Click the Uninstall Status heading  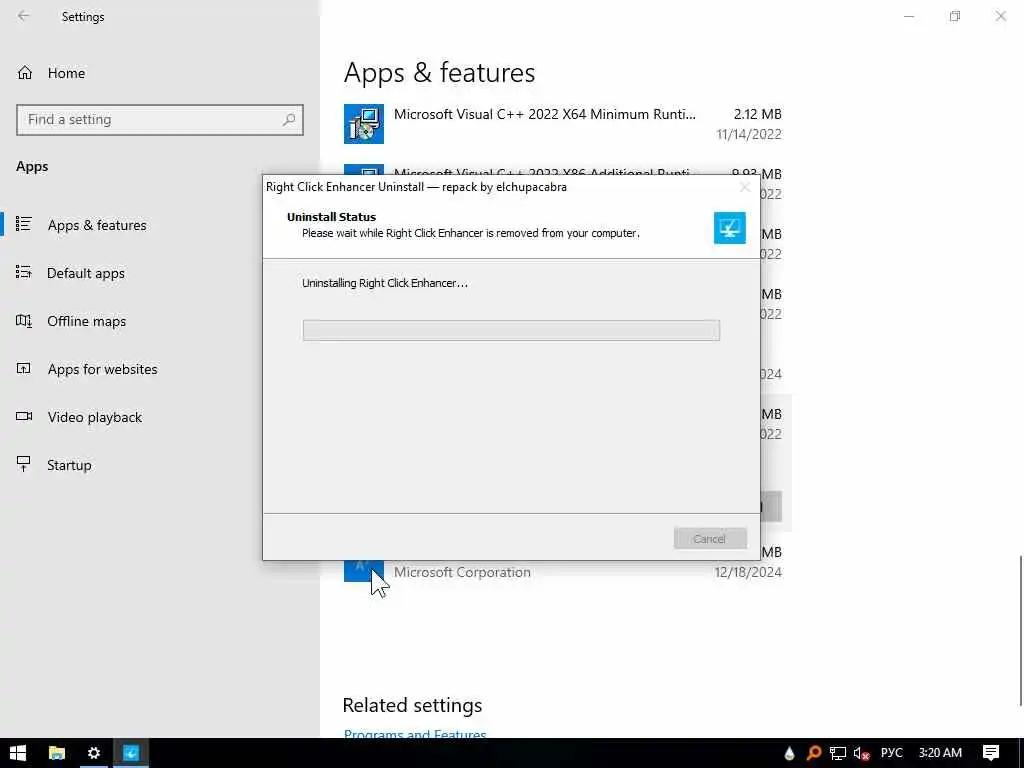(x=331, y=217)
